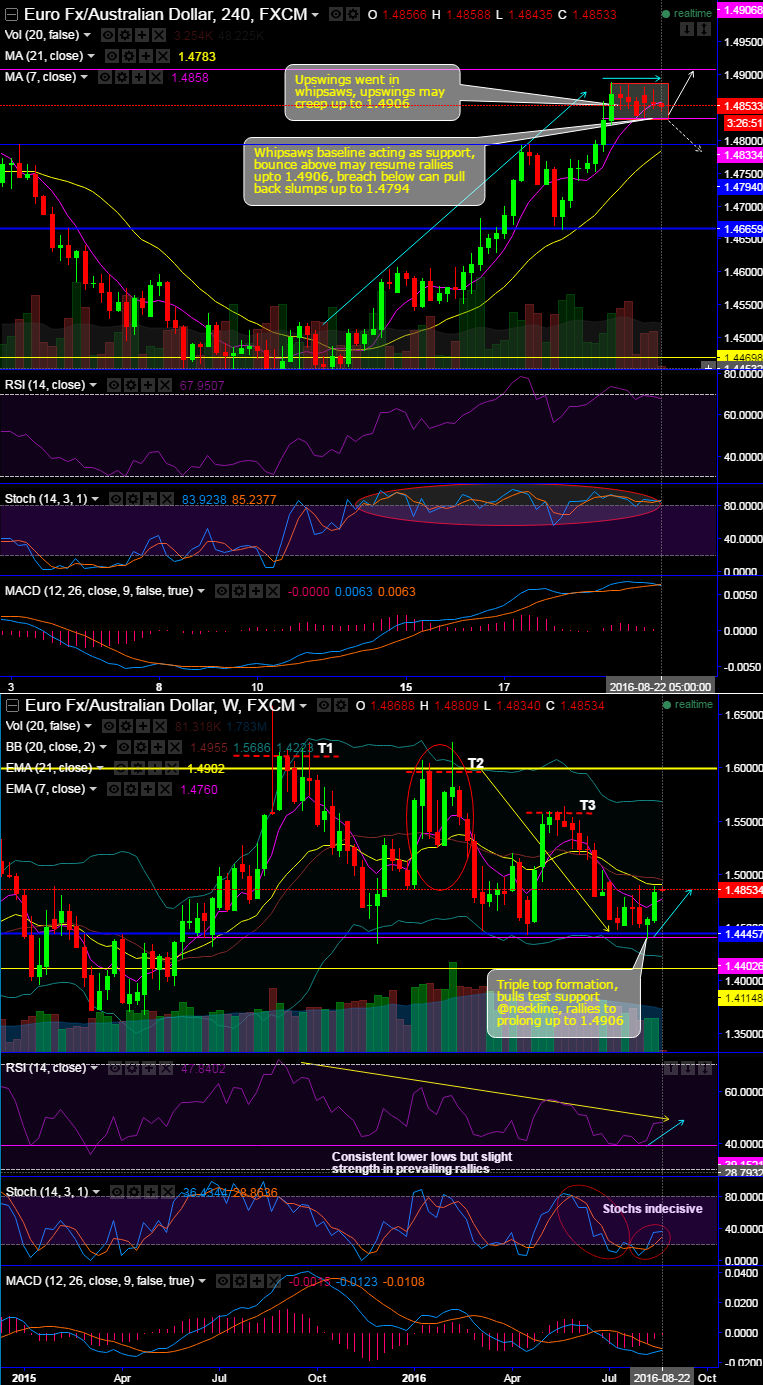This screenshot has height=1385, width=763.
Task: Hide Vol (20, false) in the 240 chart
Action: click(109, 35)
